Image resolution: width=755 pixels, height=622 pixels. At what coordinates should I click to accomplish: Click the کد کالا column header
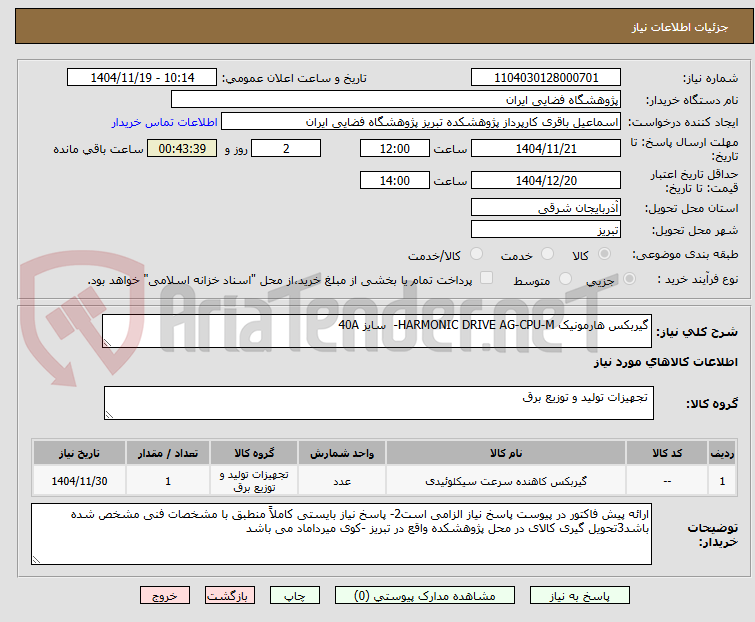click(x=667, y=453)
